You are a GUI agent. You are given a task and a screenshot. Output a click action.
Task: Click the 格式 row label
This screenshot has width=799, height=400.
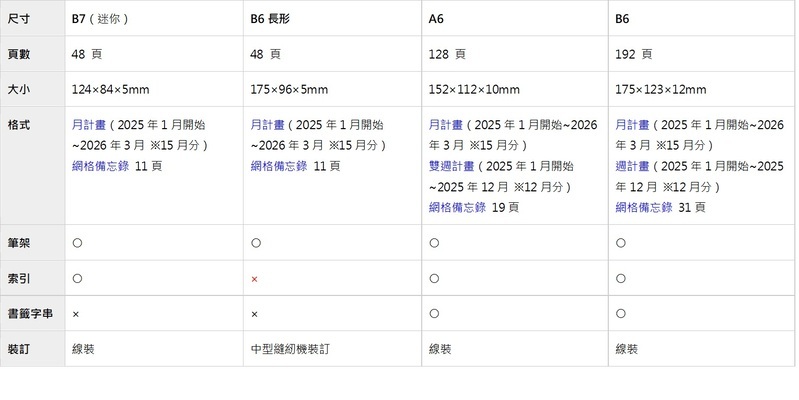(18, 125)
